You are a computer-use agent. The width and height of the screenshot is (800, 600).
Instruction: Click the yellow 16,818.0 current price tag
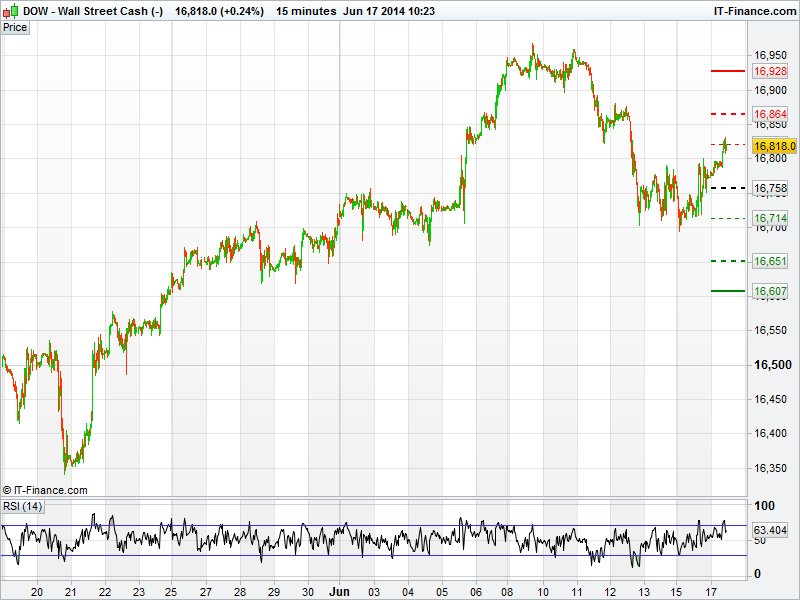pyautogui.click(x=774, y=146)
